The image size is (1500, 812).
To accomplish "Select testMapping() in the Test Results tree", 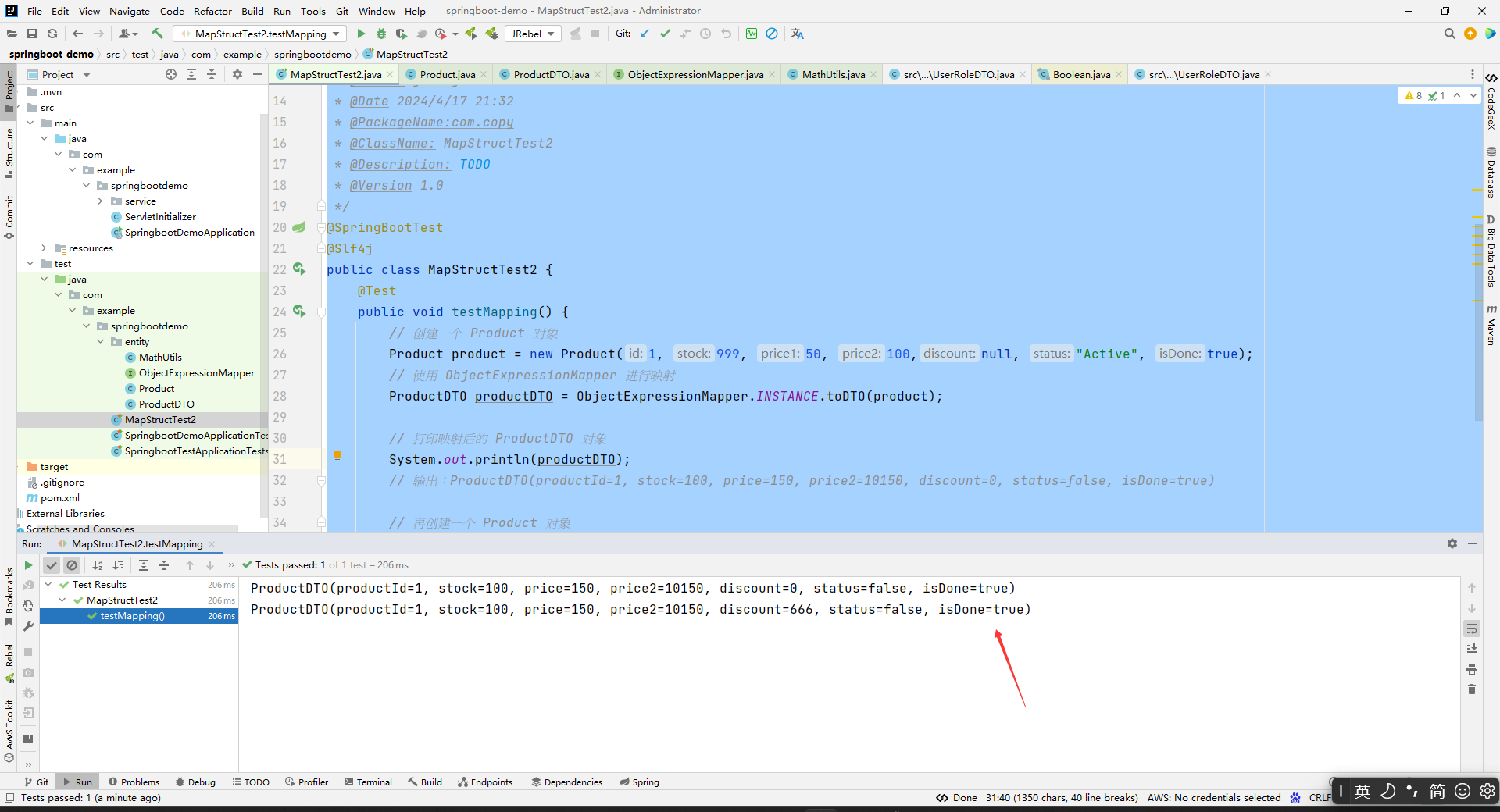I will (x=133, y=615).
